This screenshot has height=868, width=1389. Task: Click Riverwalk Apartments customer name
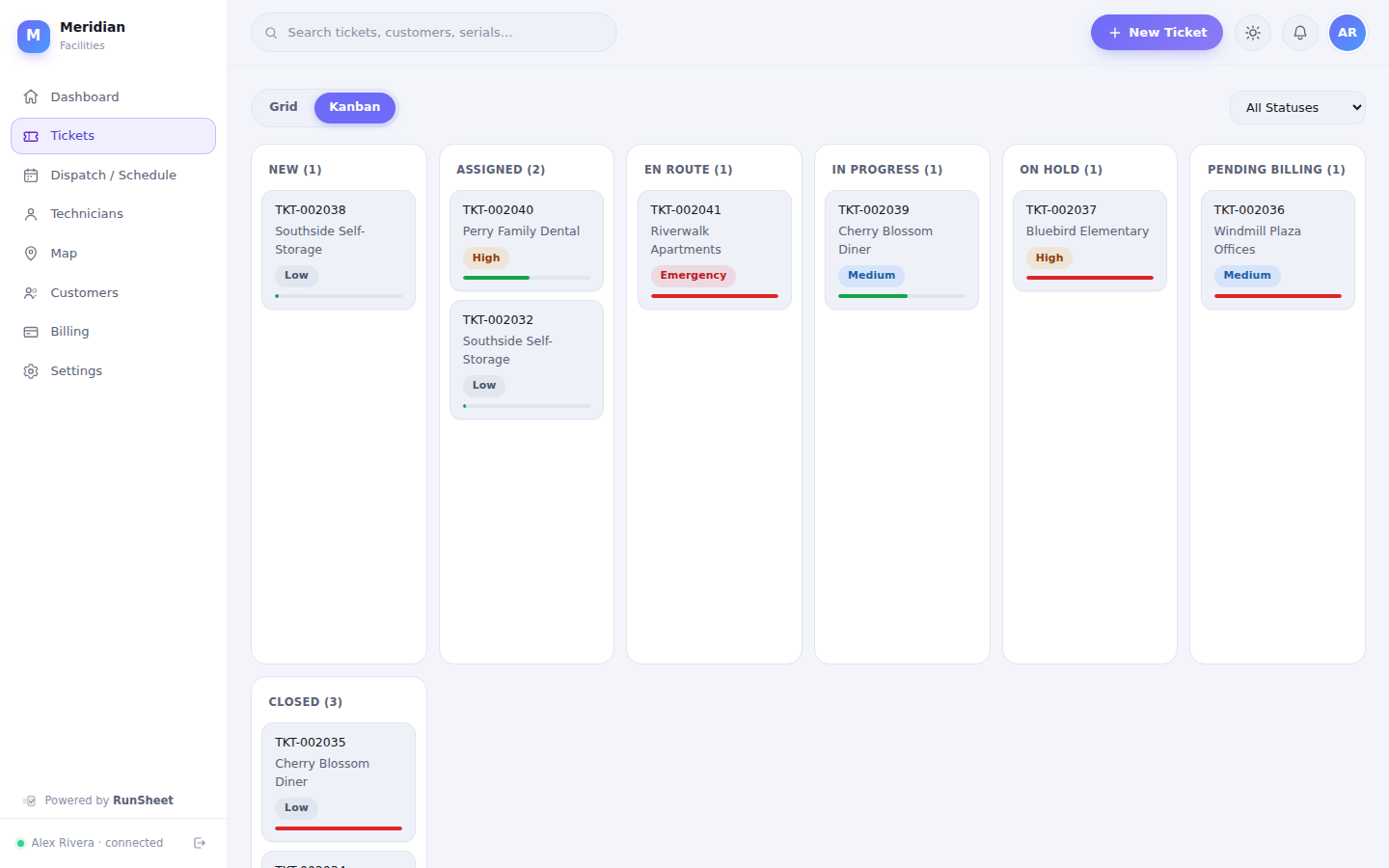686,240
